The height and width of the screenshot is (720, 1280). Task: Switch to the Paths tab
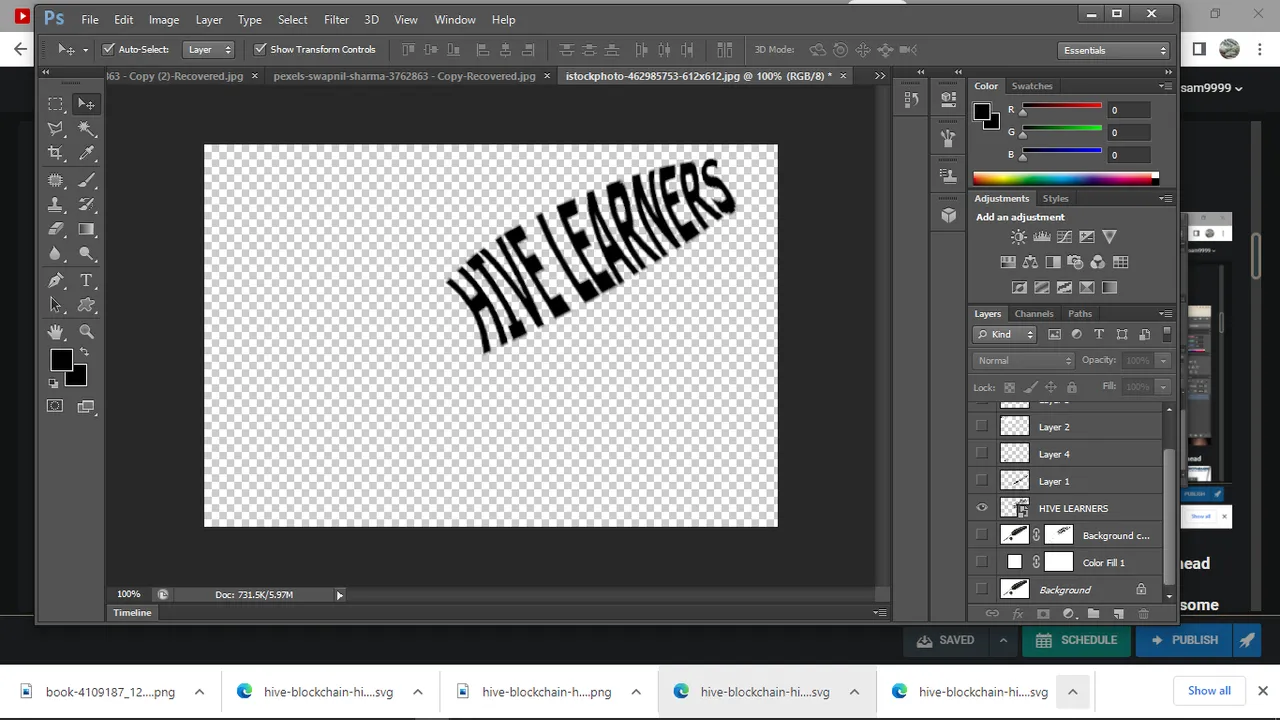coord(1080,313)
